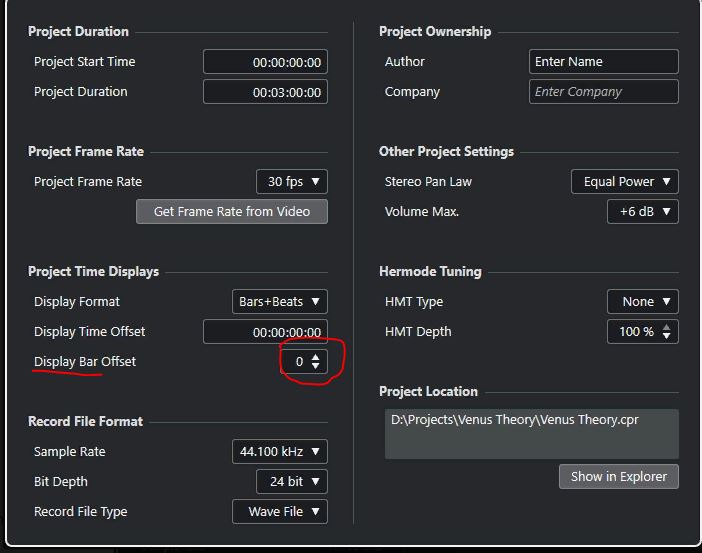This screenshot has width=702, height=553.
Task: Open the HMT Type dropdown
Action: pyautogui.click(x=642, y=301)
